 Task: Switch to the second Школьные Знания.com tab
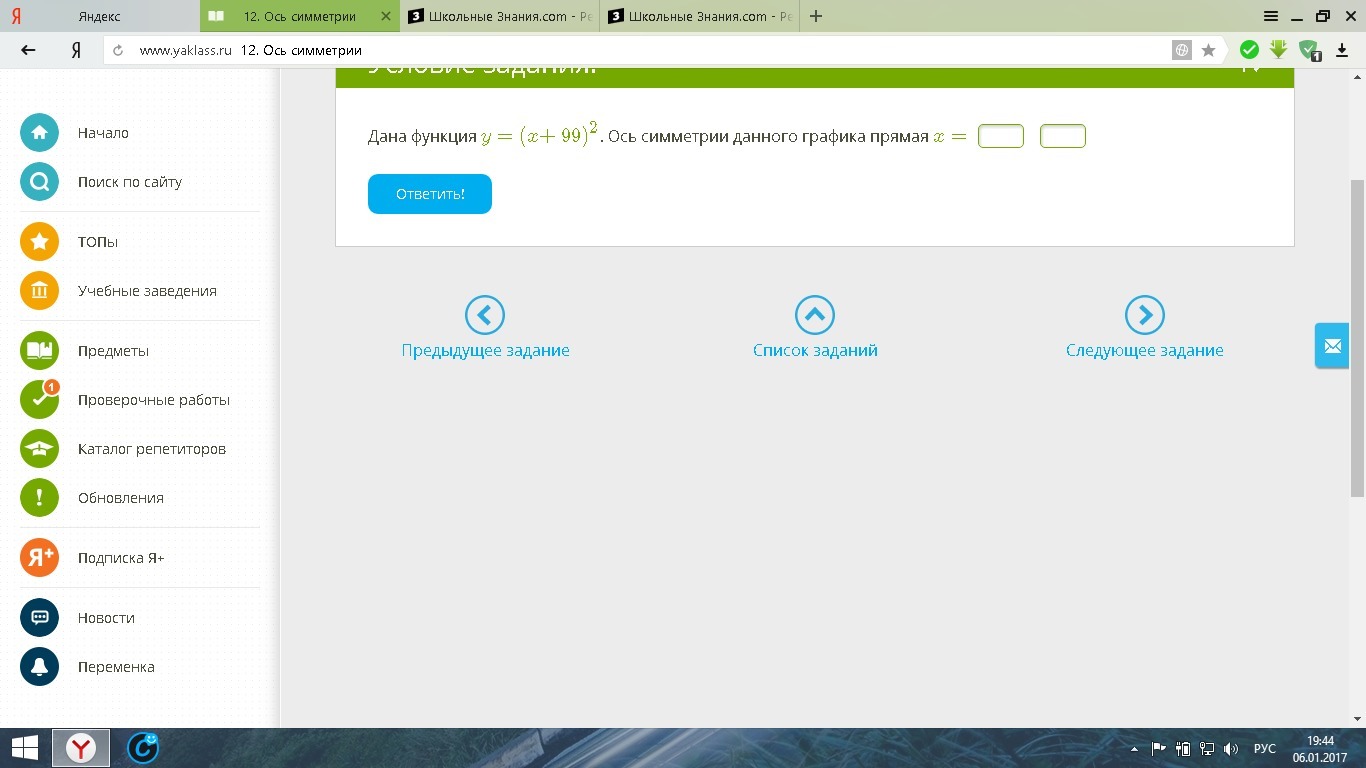coord(700,16)
